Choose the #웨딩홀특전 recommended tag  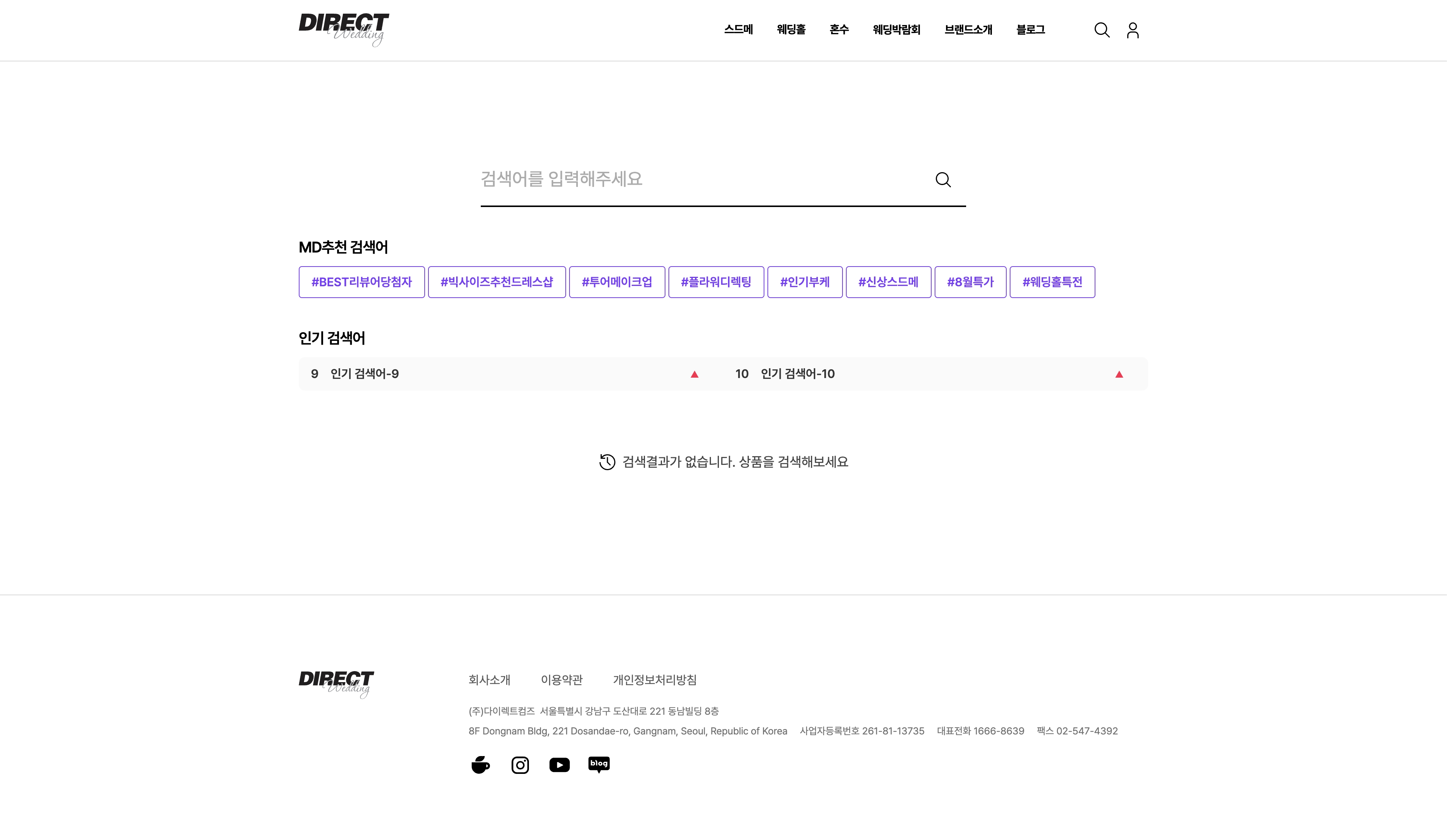(x=1052, y=282)
